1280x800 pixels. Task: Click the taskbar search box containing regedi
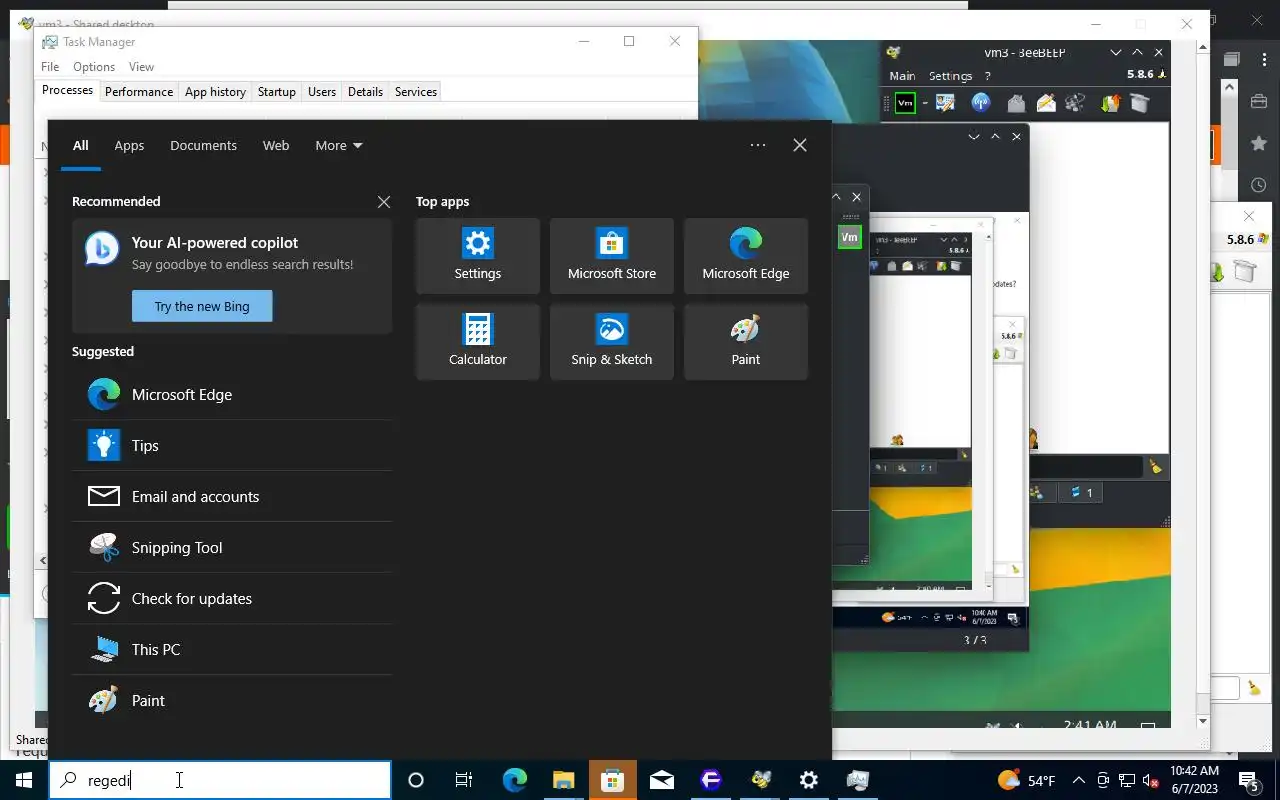pyautogui.click(x=220, y=780)
